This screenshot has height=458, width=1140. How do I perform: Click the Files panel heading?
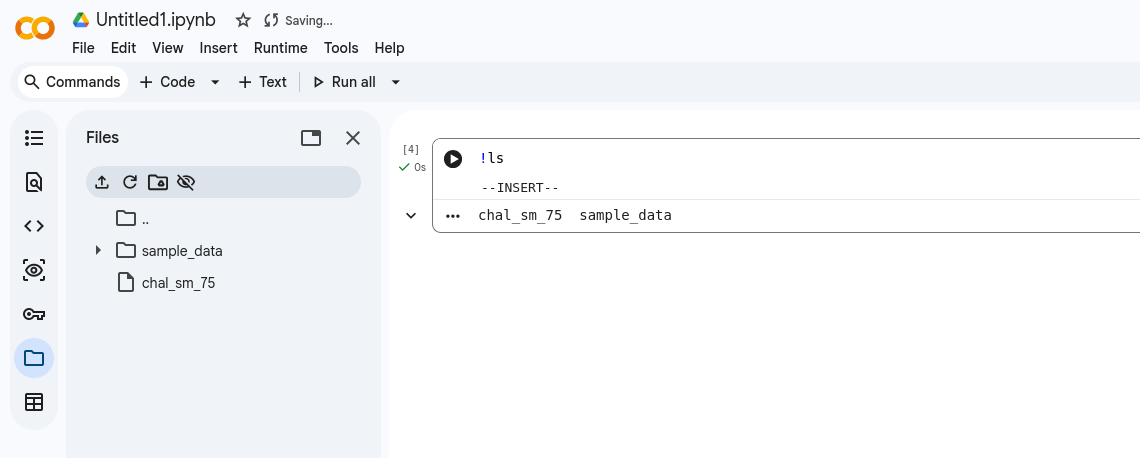click(103, 137)
